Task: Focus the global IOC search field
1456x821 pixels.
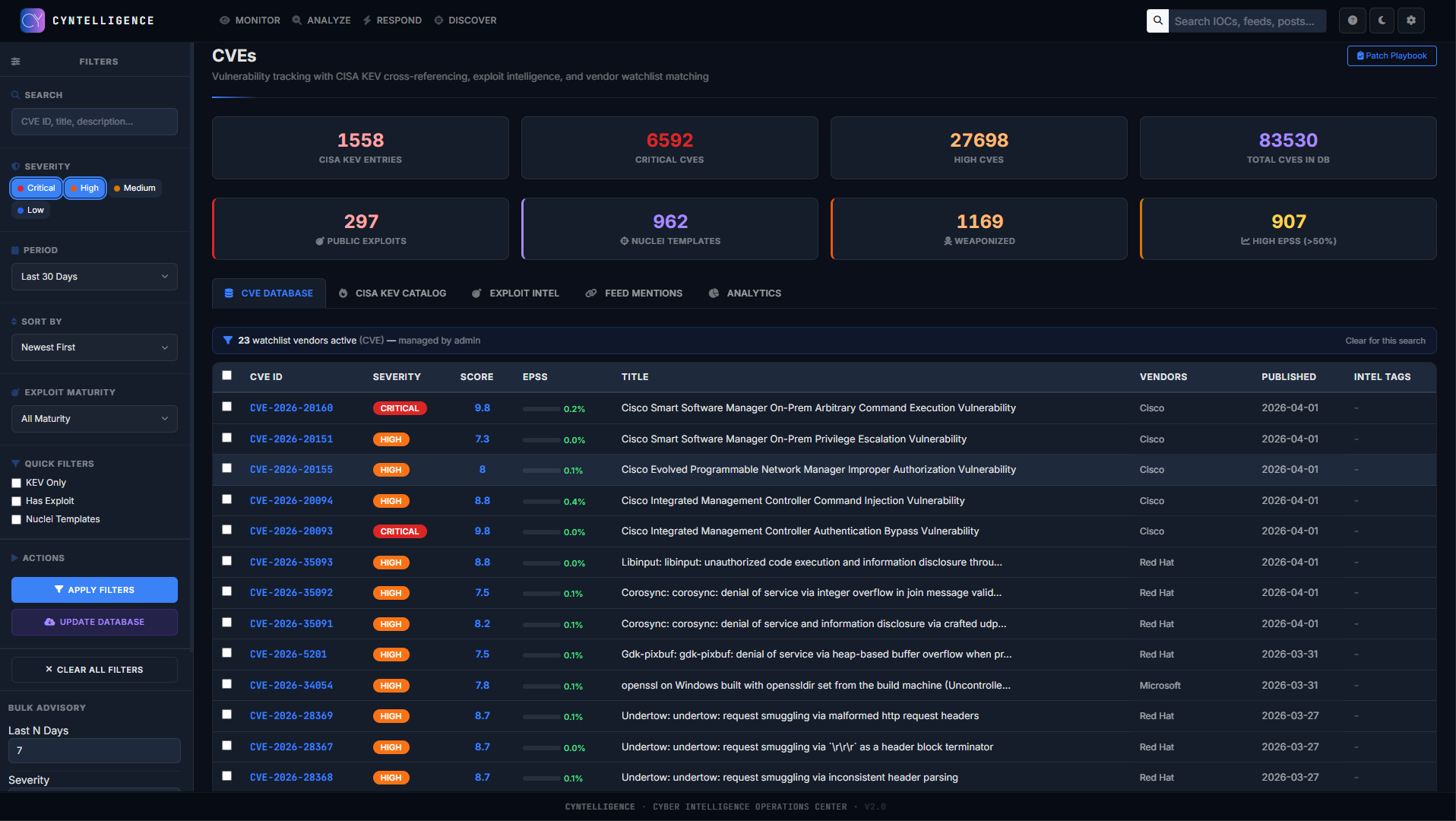Action: click(x=1247, y=21)
